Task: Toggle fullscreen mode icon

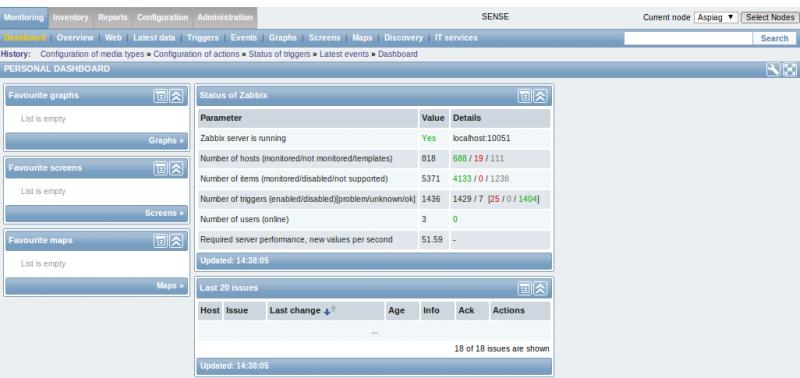Action: pos(789,70)
